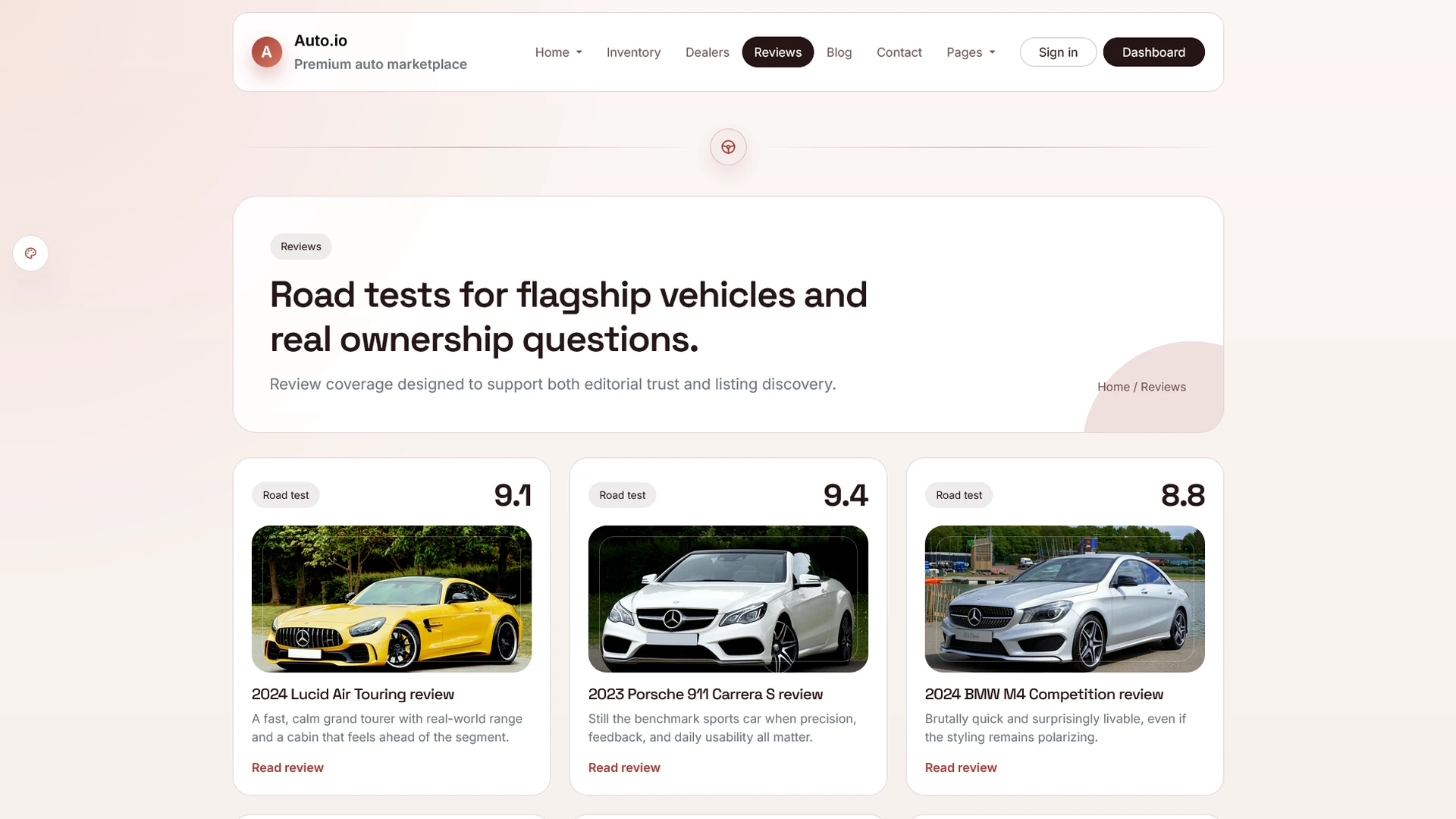Click the steering wheel divider icon
This screenshot has width=1456, height=819.
728,147
